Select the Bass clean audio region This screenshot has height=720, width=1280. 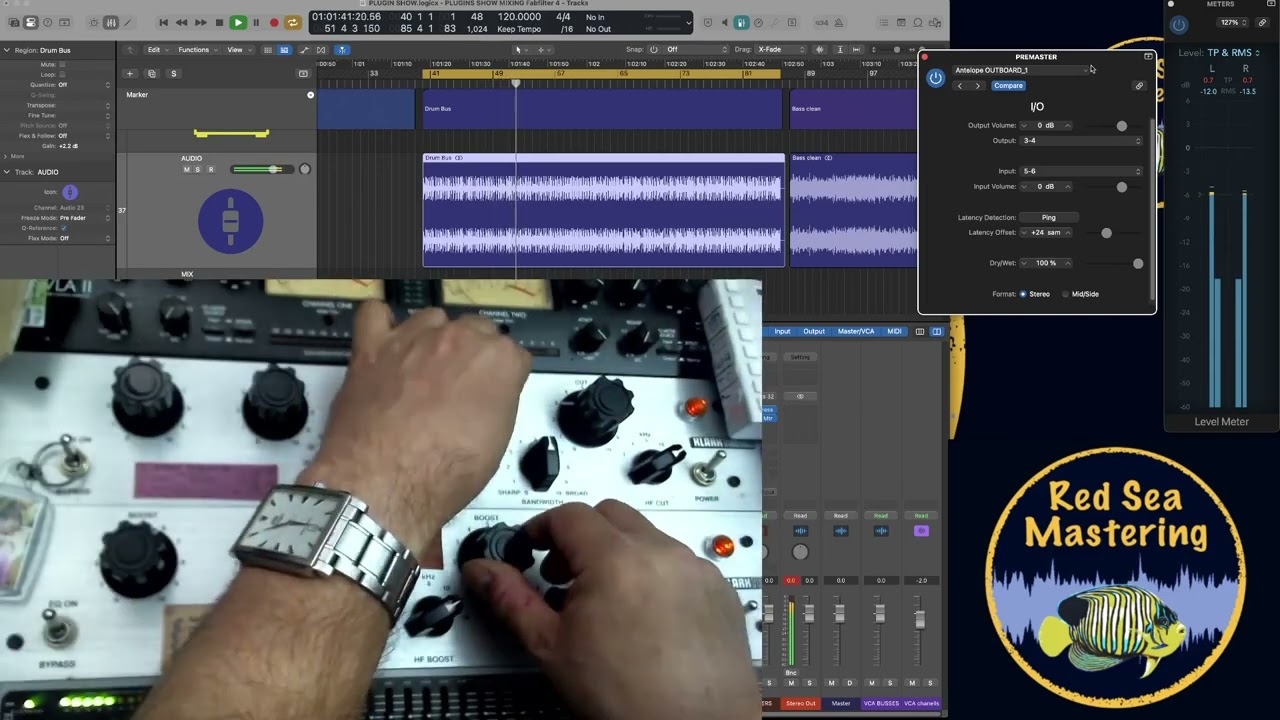point(853,210)
